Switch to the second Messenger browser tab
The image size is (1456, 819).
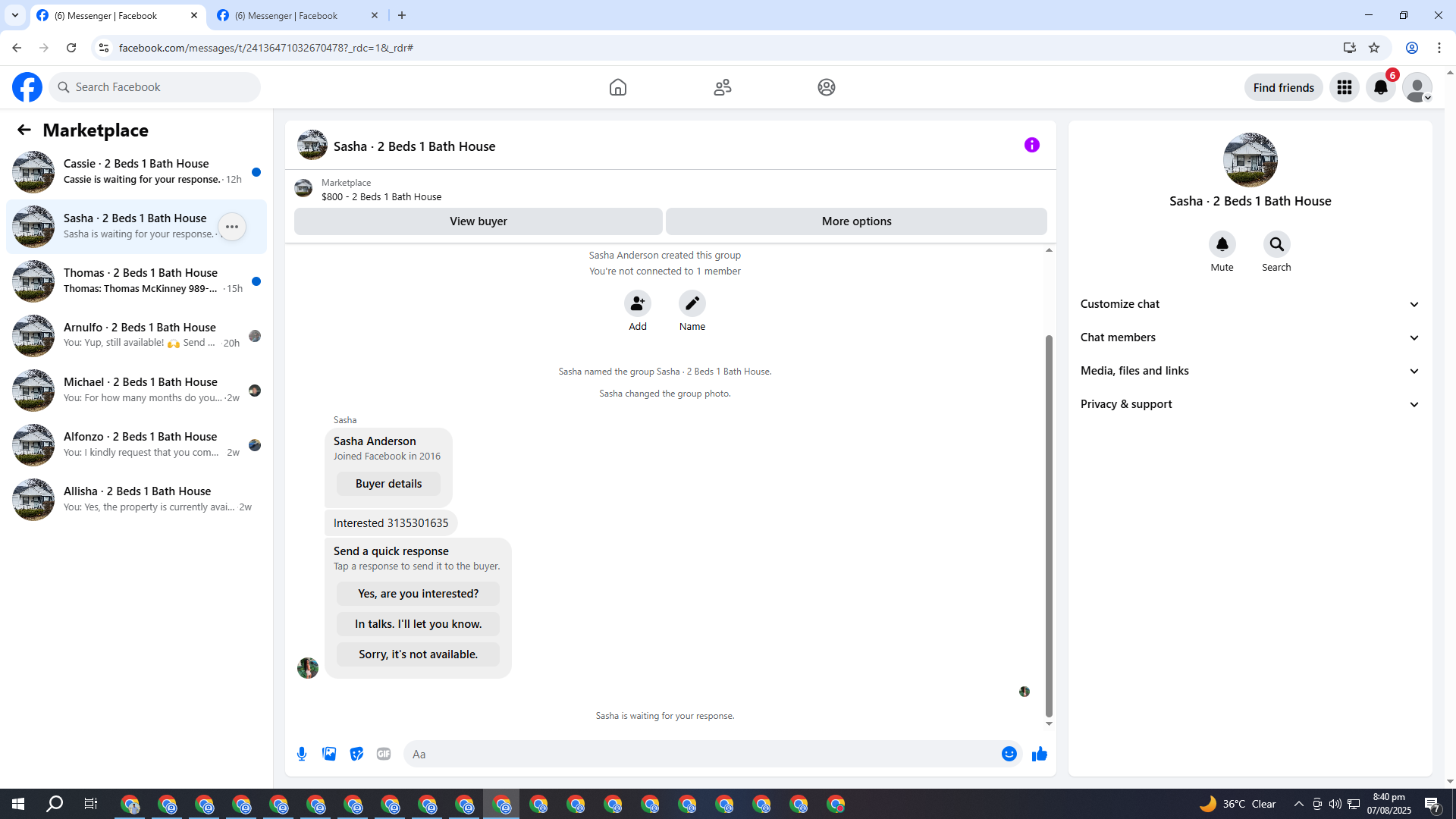point(298,15)
